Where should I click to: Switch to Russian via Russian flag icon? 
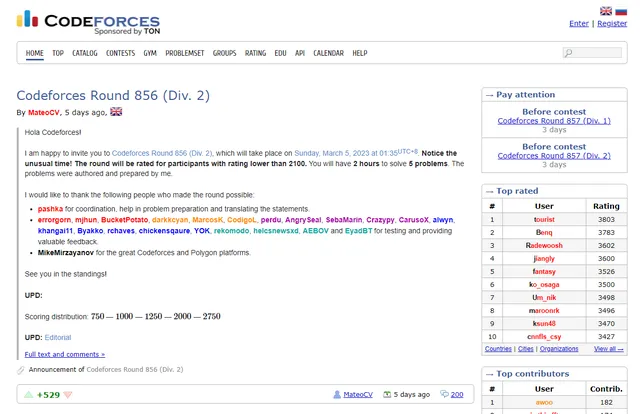point(621,11)
